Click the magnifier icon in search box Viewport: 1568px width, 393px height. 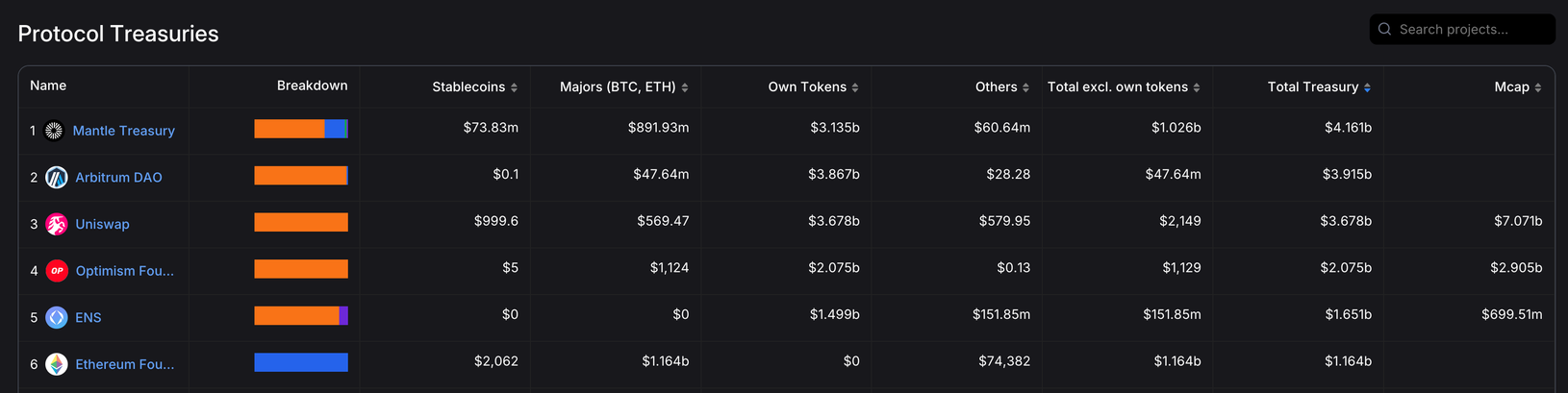(1384, 30)
